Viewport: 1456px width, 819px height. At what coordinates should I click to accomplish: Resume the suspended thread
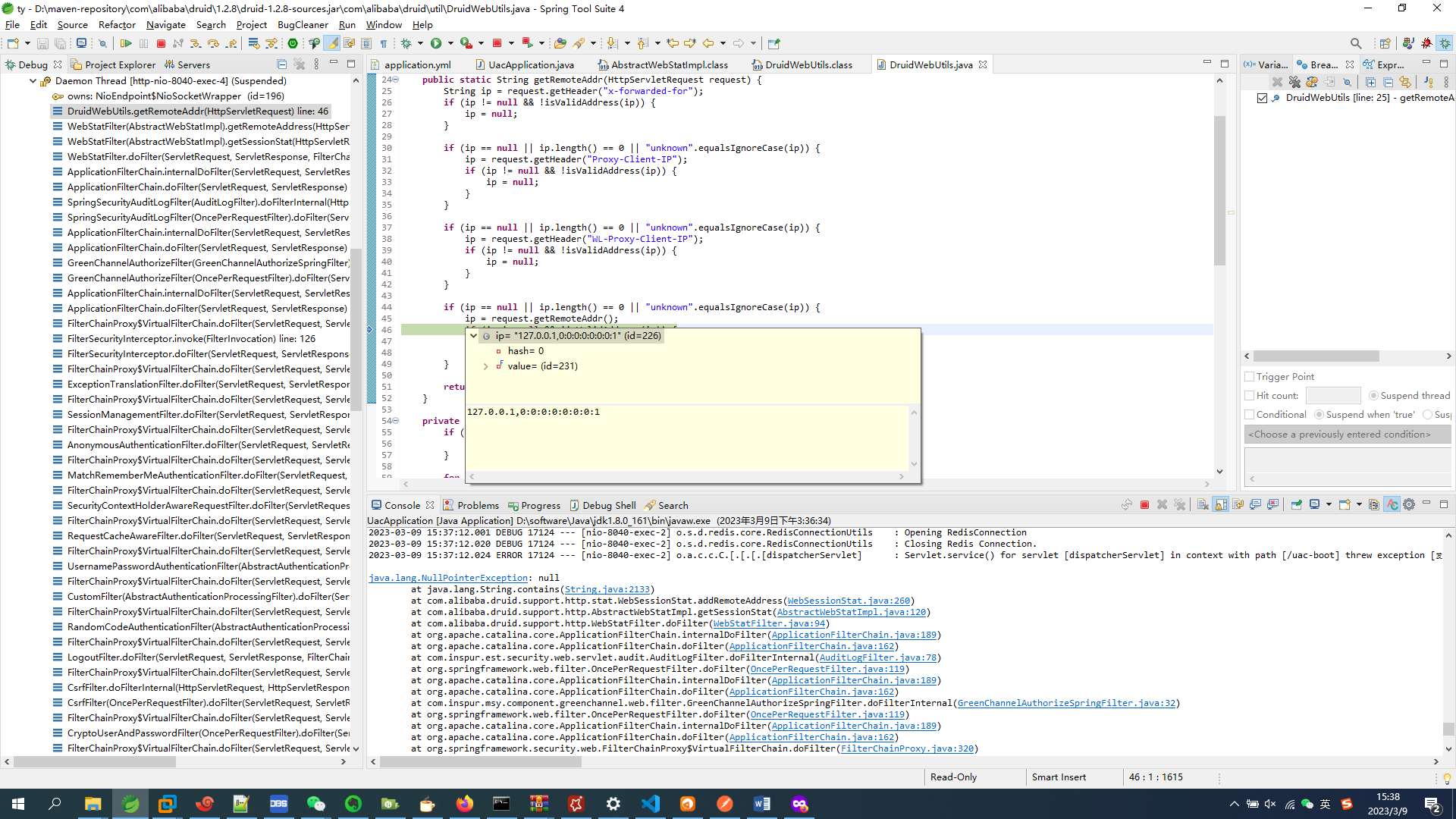(x=127, y=43)
